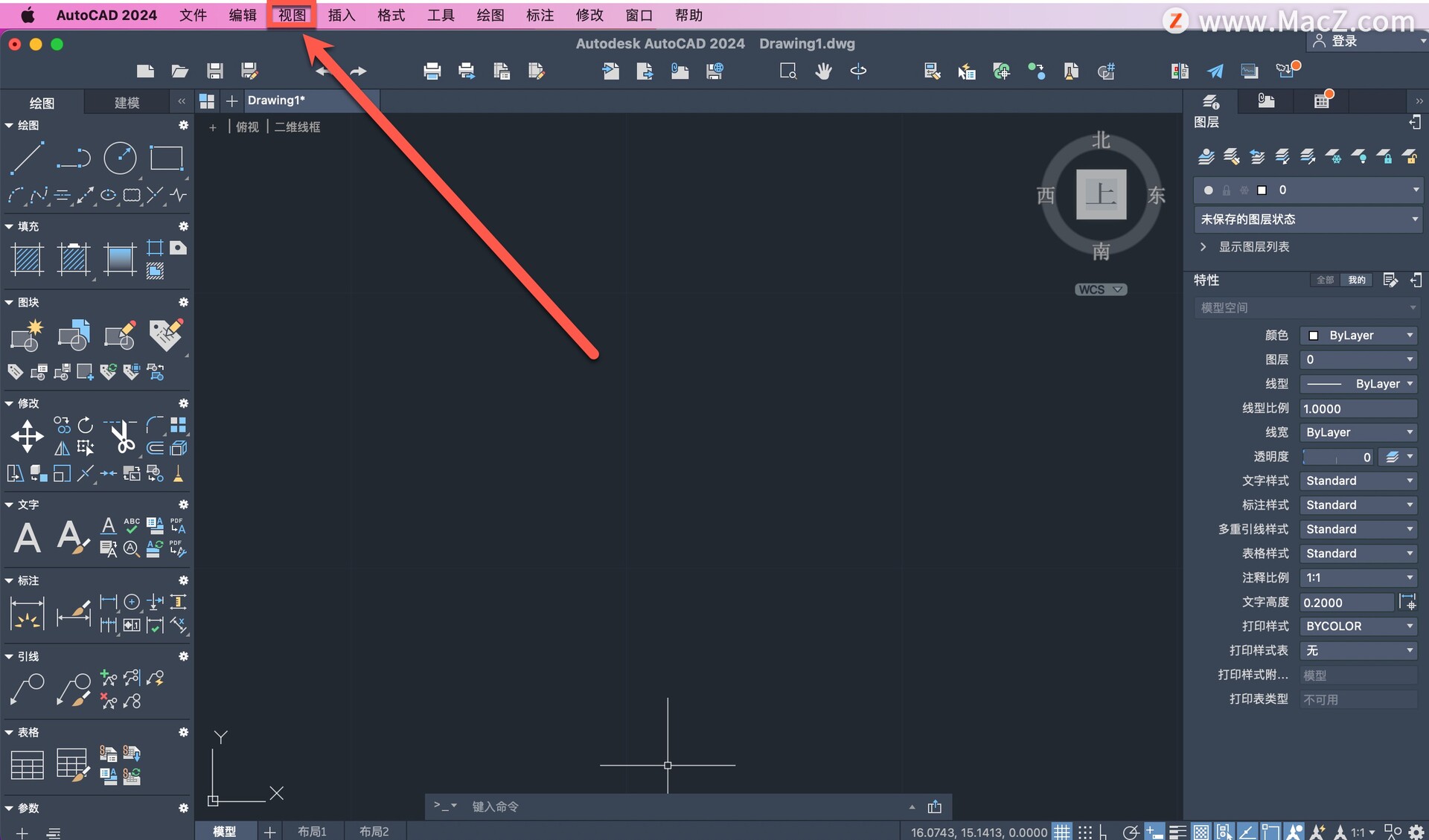Select the Circle drawing tool
The height and width of the screenshot is (840, 1429).
point(120,158)
